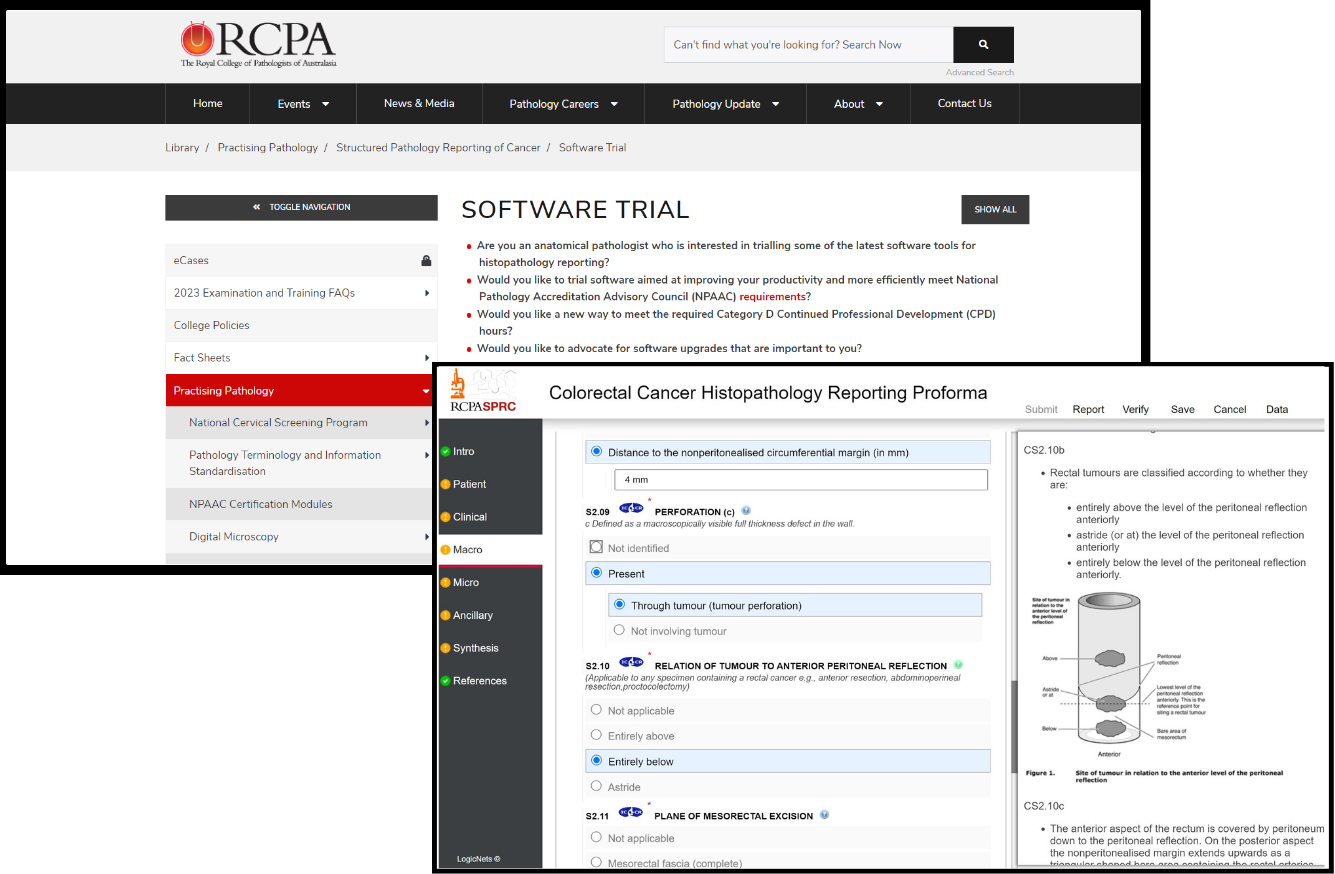The height and width of the screenshot is (874, 1335).
Task: Click the Toggle Navigation button
Action: tap(301, 207)
